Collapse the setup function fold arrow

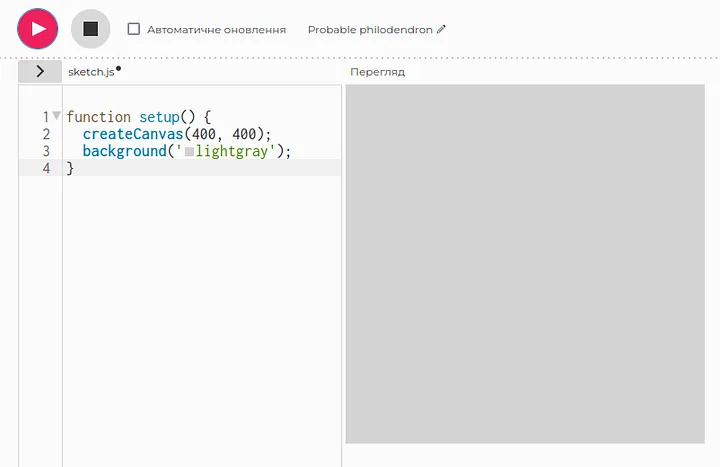tap(56, 116)
